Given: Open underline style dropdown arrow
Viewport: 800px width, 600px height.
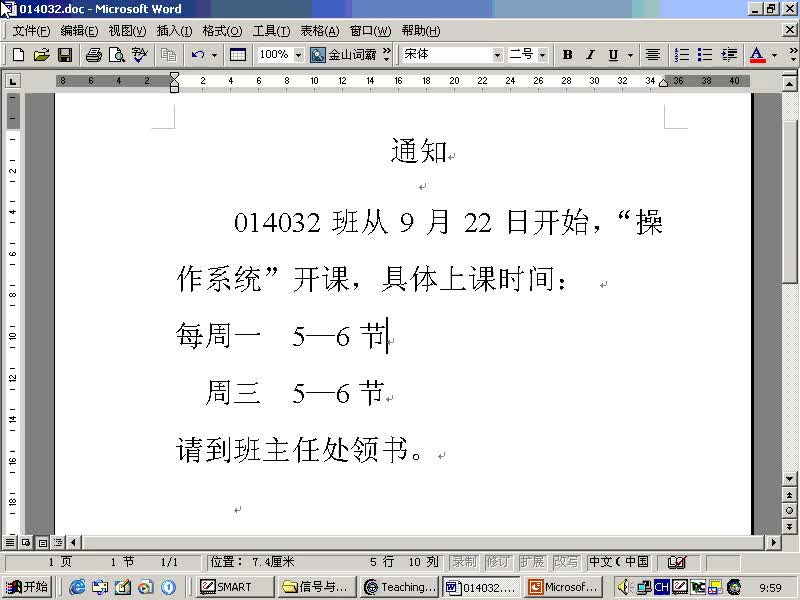Looking at the screenshot, I should (631, 55).
